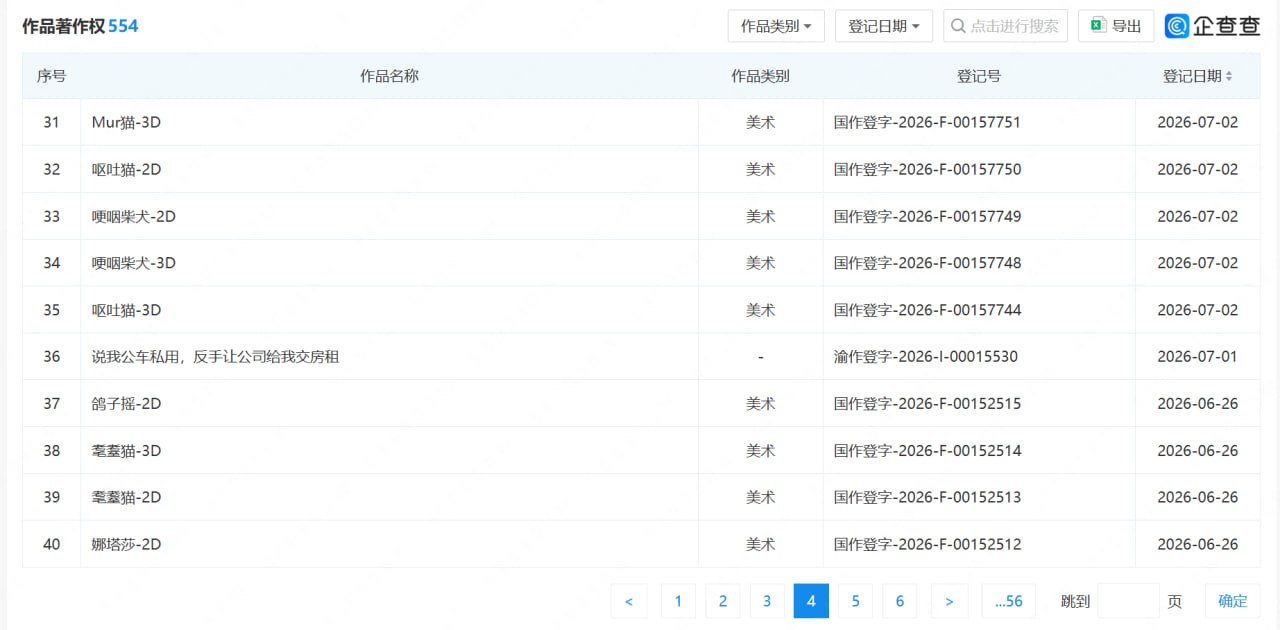Click registration number 国作登字-2026-F-00157749
The height and width of the screenshot is (630, 1280).
tap(928, 216)
